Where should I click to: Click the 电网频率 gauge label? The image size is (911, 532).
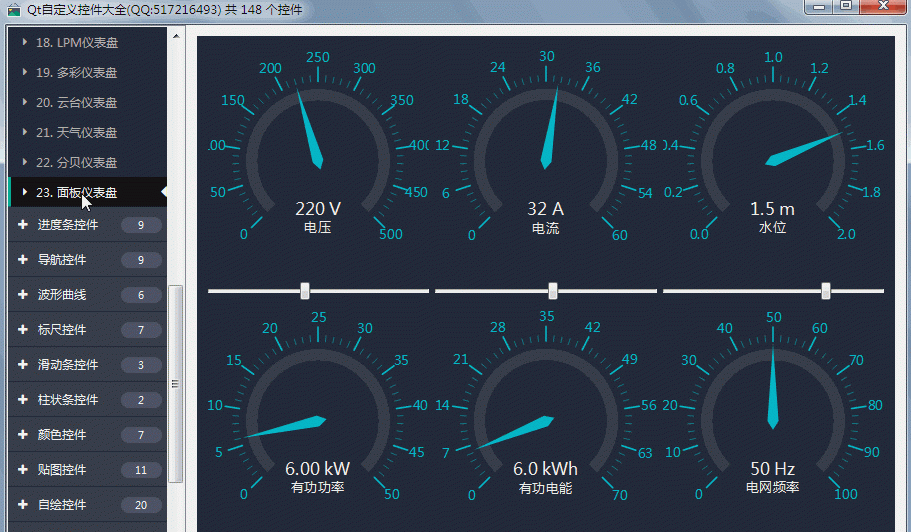773,487
